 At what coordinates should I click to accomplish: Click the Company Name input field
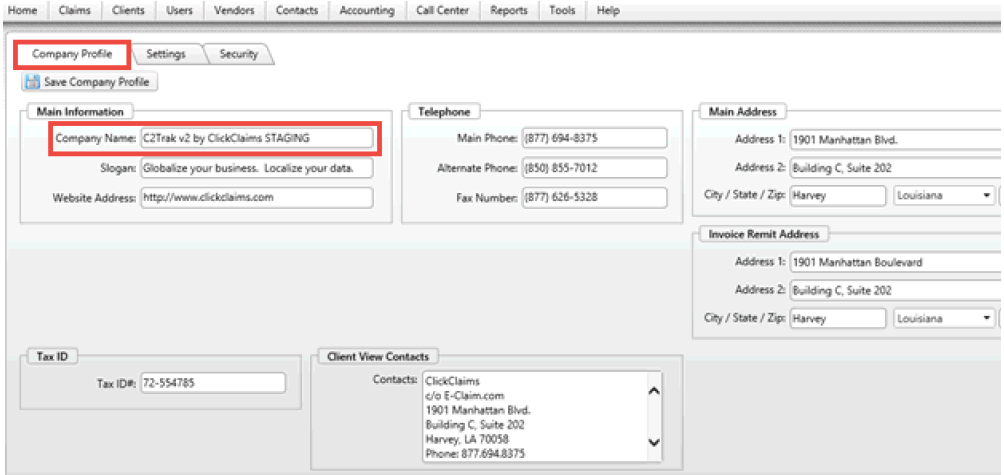pos(257,138)
